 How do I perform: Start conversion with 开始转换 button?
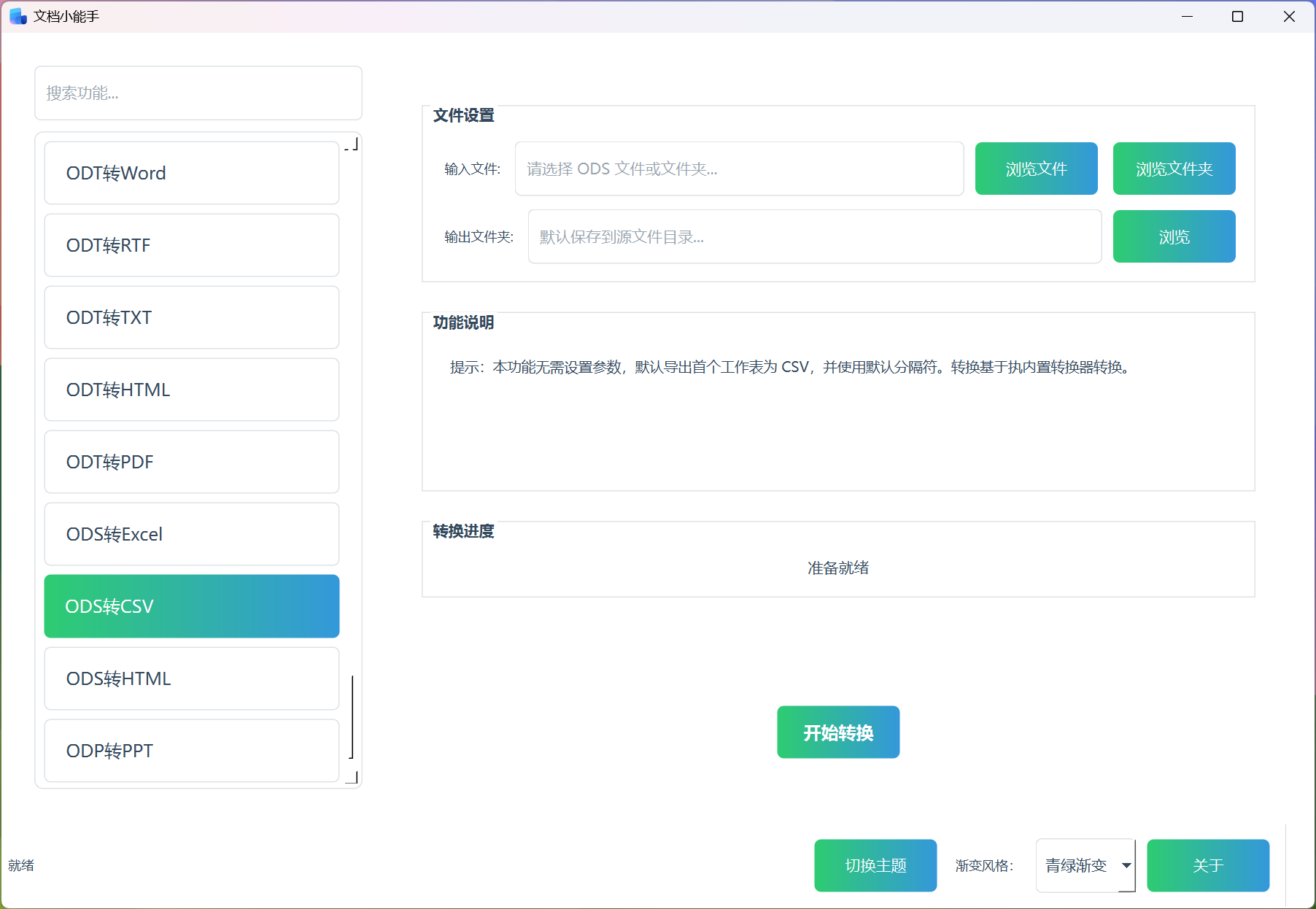click(x=837, y=732)
